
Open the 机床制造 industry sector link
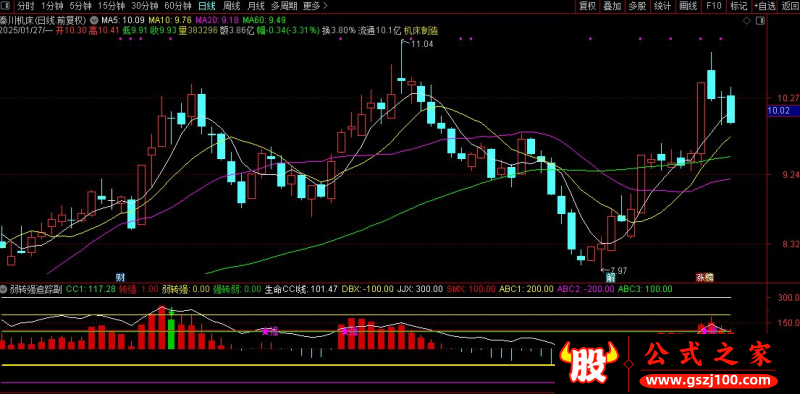tap(421, 31)
